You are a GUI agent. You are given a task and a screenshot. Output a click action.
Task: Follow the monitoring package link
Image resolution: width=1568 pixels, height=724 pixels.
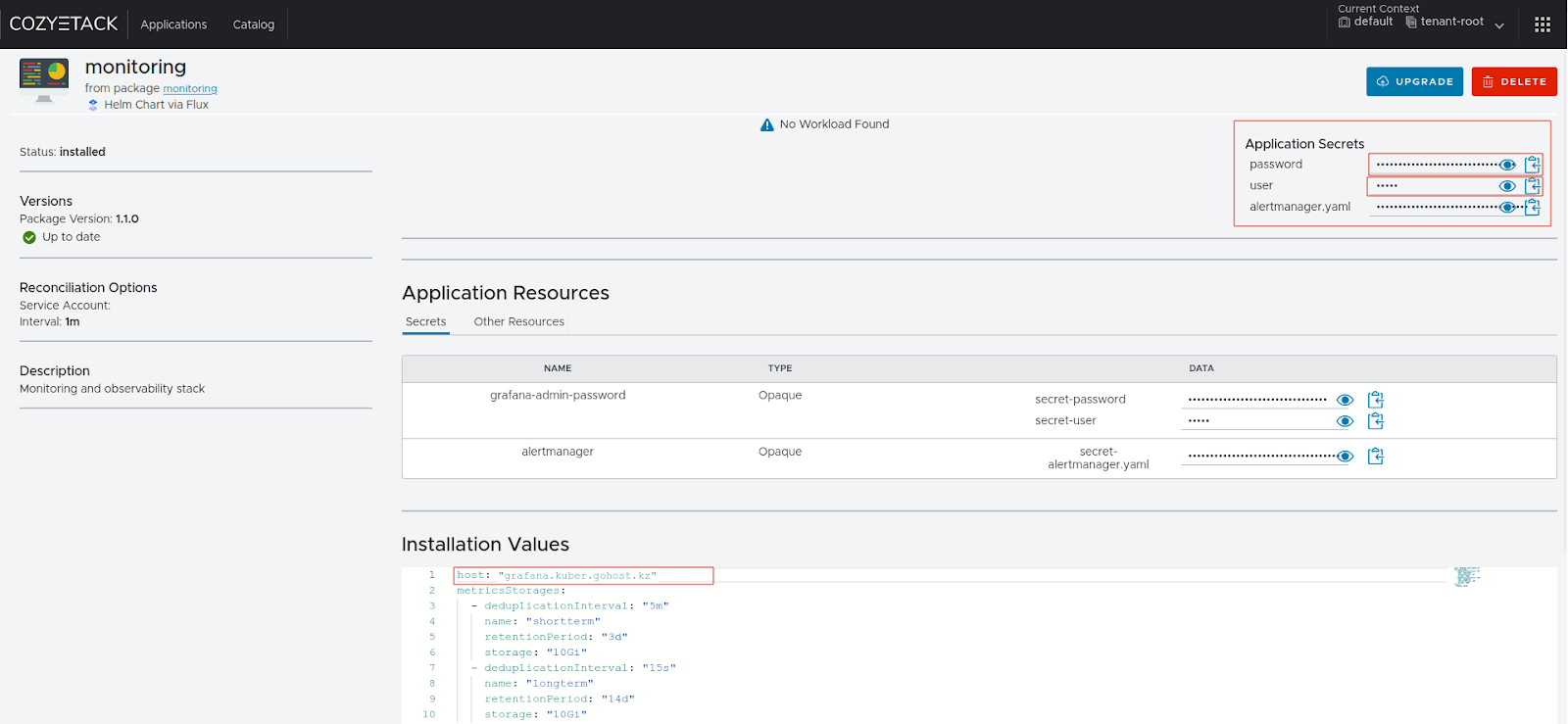(x=190, y=88)
